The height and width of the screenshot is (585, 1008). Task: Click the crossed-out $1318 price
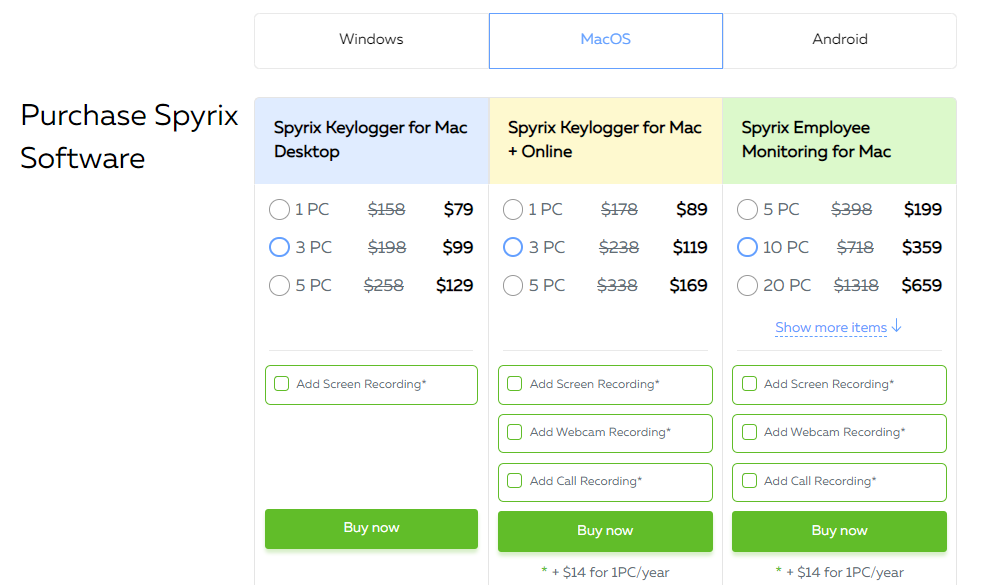[856, 285]
